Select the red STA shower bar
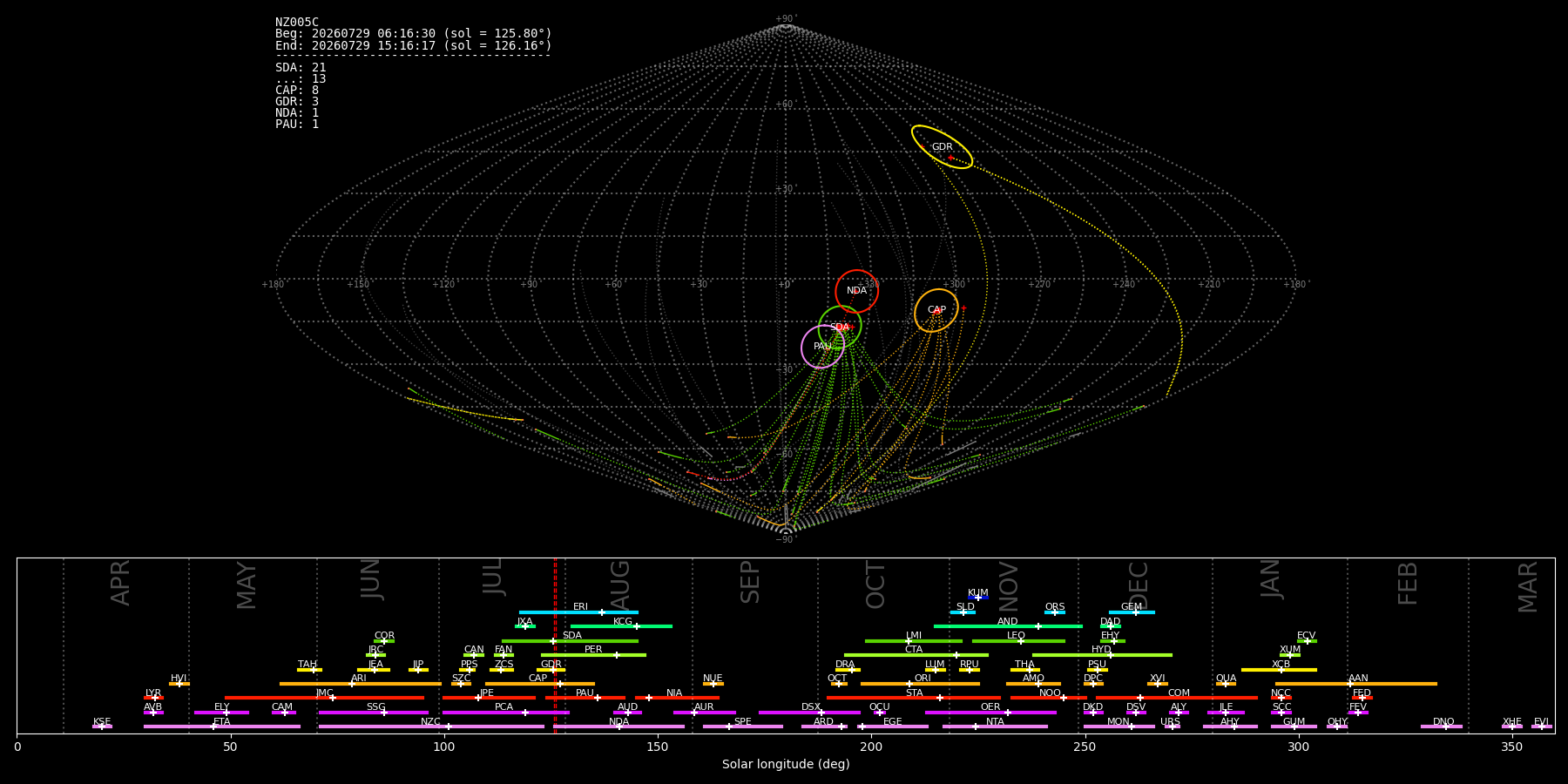1568x784 pixels. pos(914,698)
